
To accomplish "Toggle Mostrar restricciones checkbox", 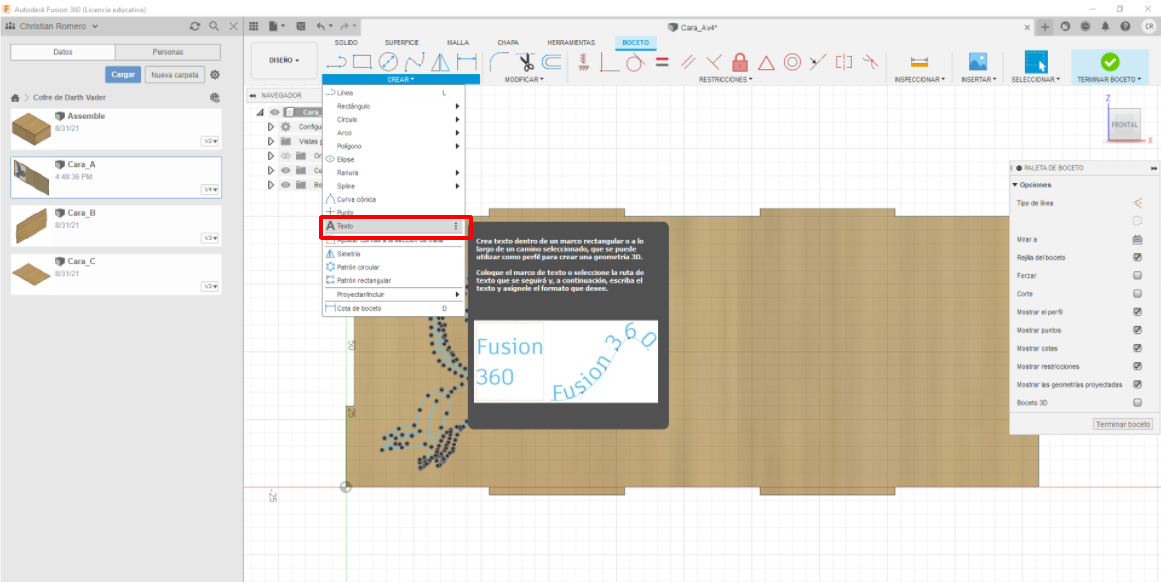I will click(x=1137, y=367).
